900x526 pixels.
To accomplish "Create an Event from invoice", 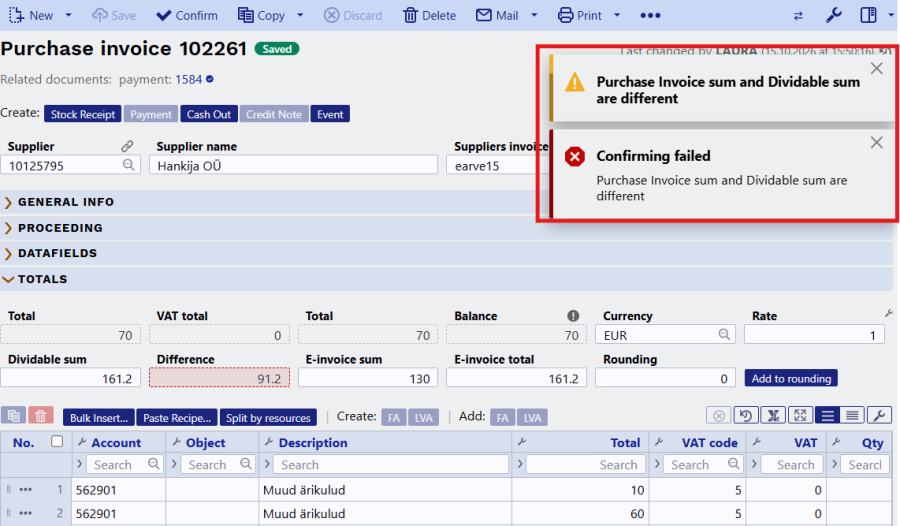I will pos(330,114).
